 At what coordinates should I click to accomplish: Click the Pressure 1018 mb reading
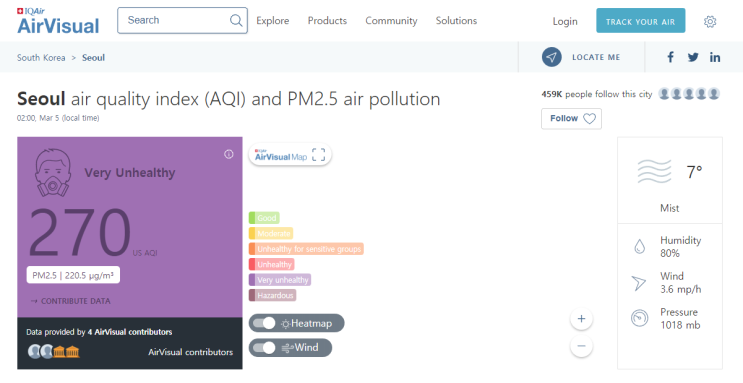680,319
